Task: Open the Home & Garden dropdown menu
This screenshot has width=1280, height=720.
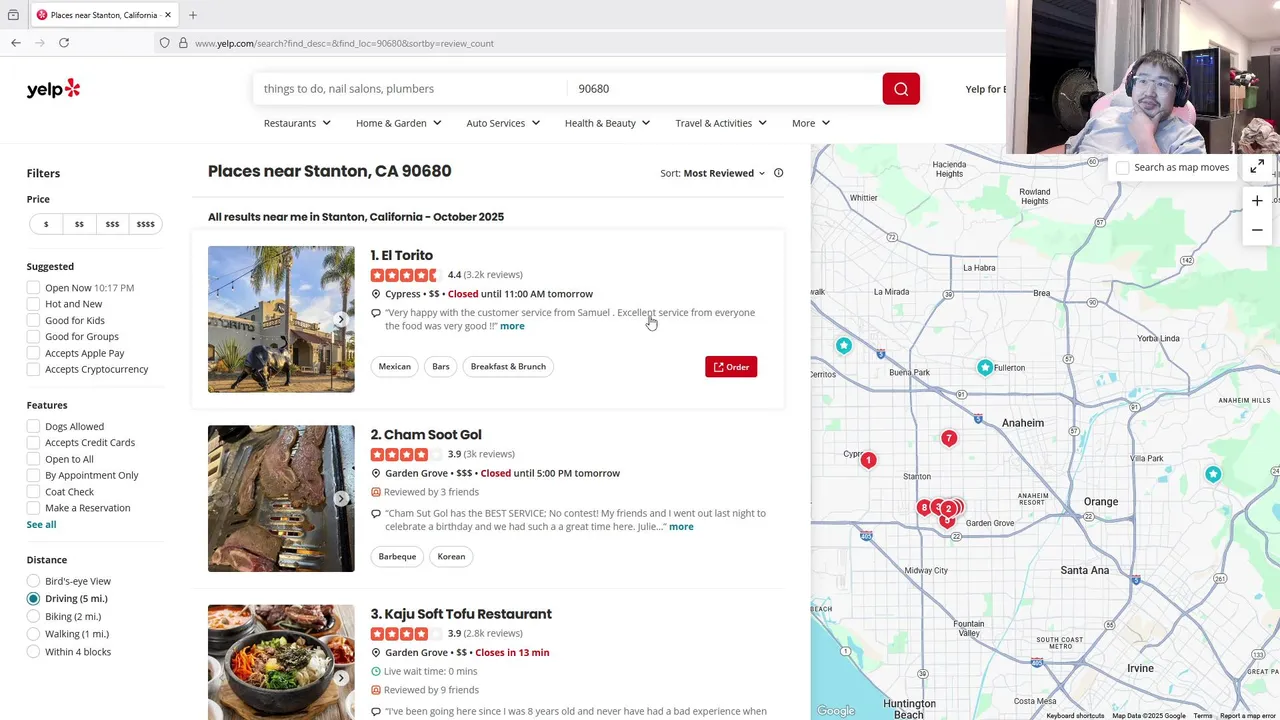Action: 398,123
